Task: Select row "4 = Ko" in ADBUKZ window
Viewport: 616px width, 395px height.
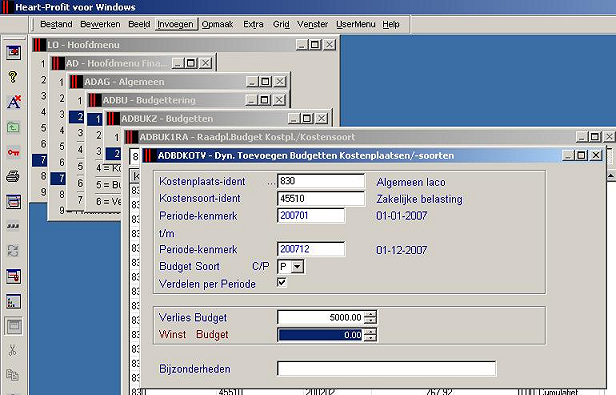Action: (109, 168)
